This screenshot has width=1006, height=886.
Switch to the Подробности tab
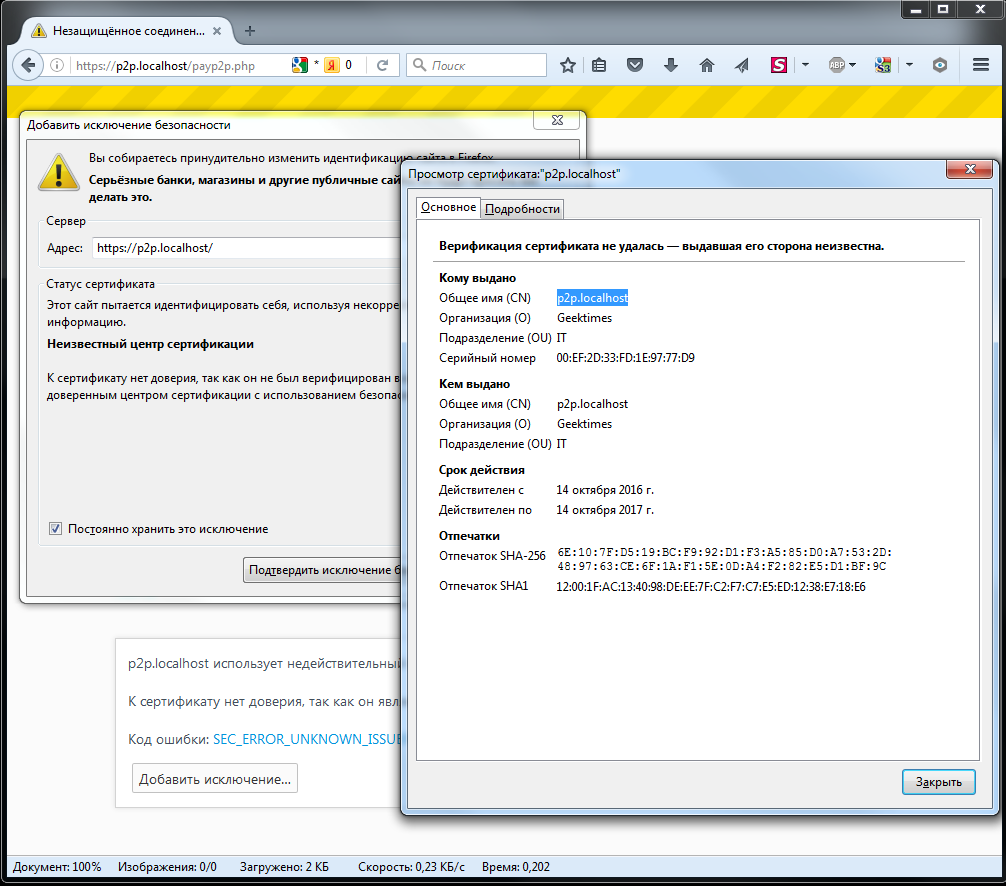pyautogui.click(x=522, y=209)
